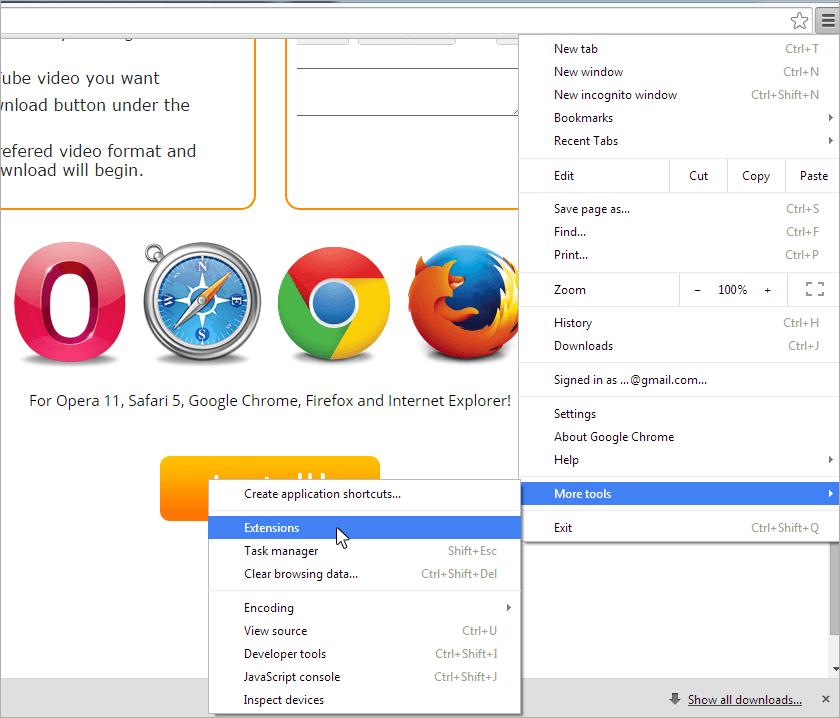Select Inspect devices menu item
840x718 pixels.
tap(364, 700)
